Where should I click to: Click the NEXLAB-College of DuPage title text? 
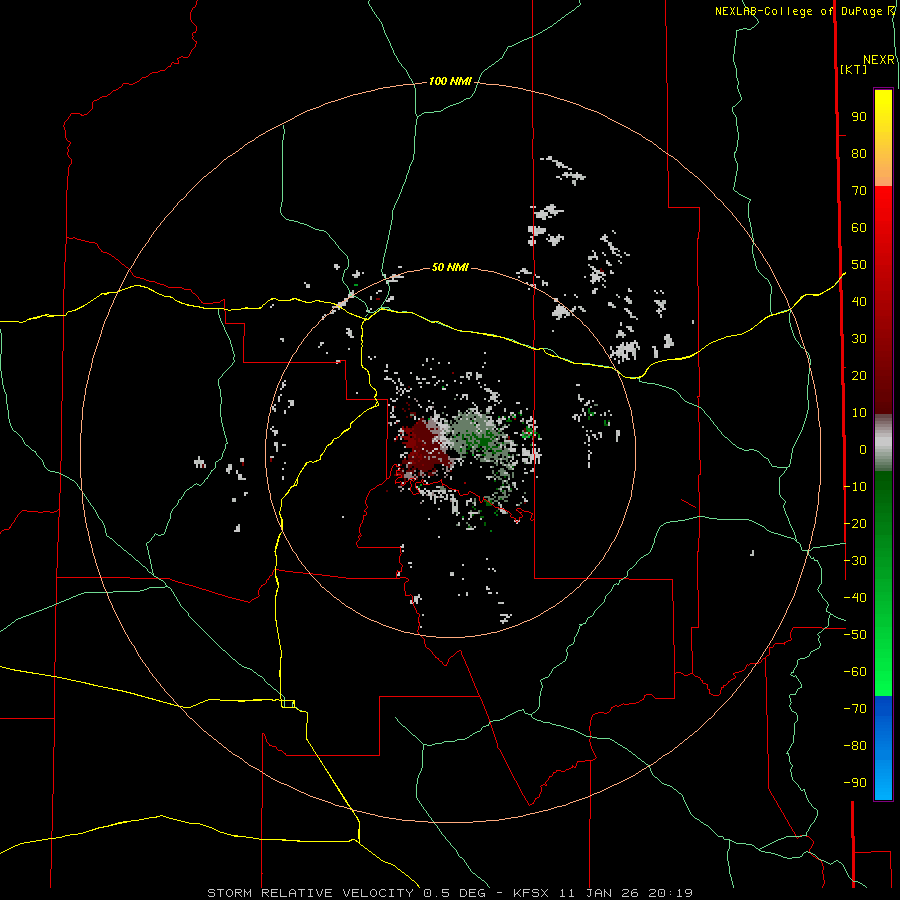[798, 11]
